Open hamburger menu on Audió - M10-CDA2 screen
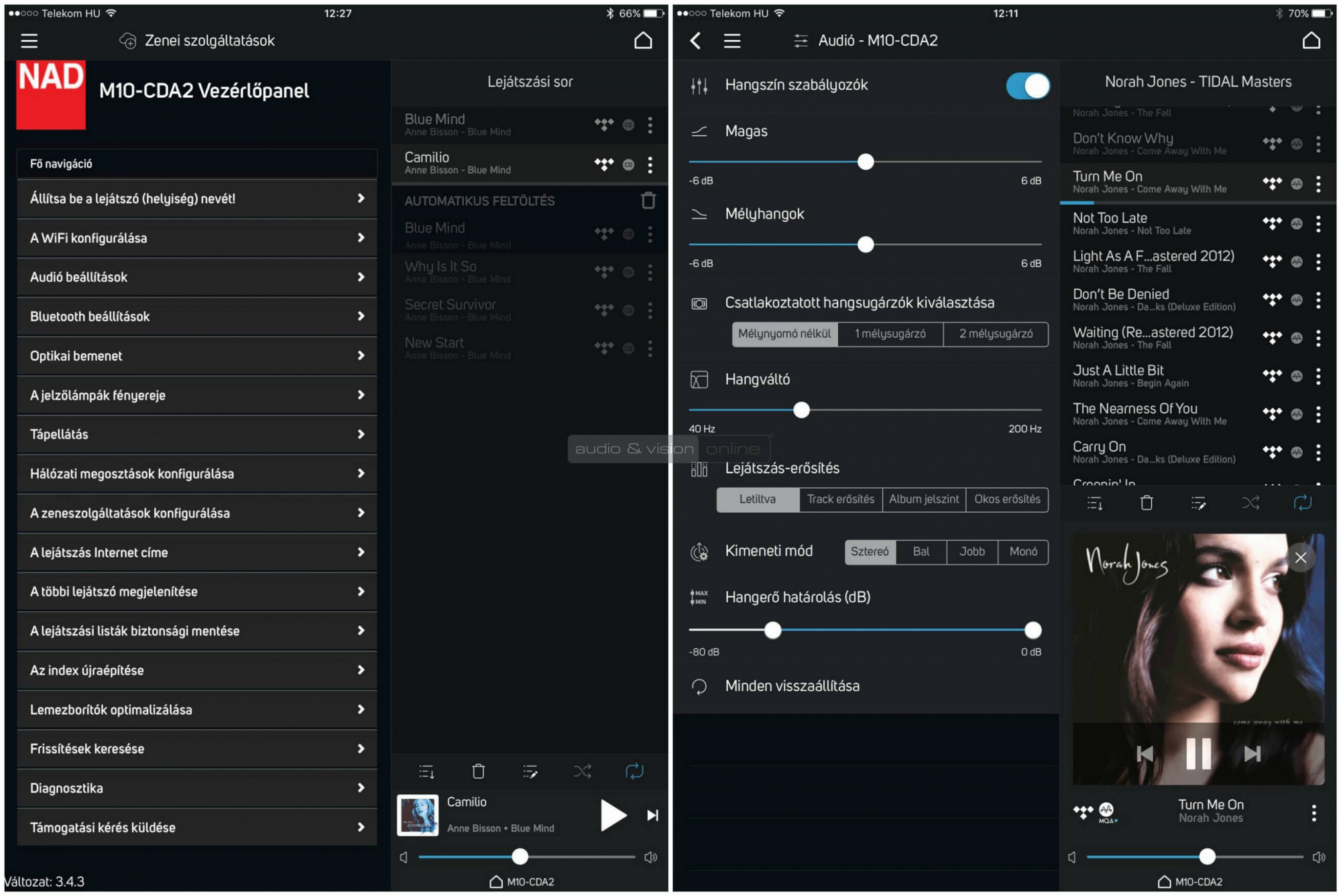This screenshot has width=1341, height=896. pyautogui.click(x=732, y=41)
